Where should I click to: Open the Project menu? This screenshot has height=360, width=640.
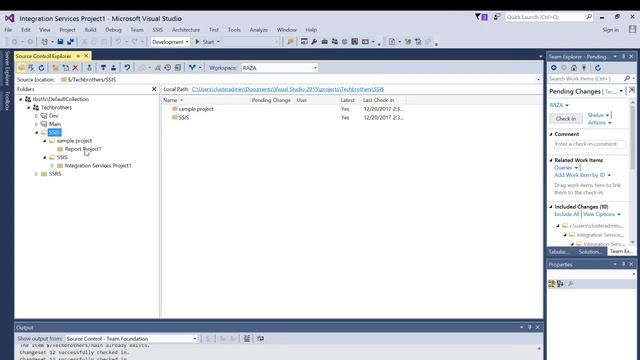(67, 30)
